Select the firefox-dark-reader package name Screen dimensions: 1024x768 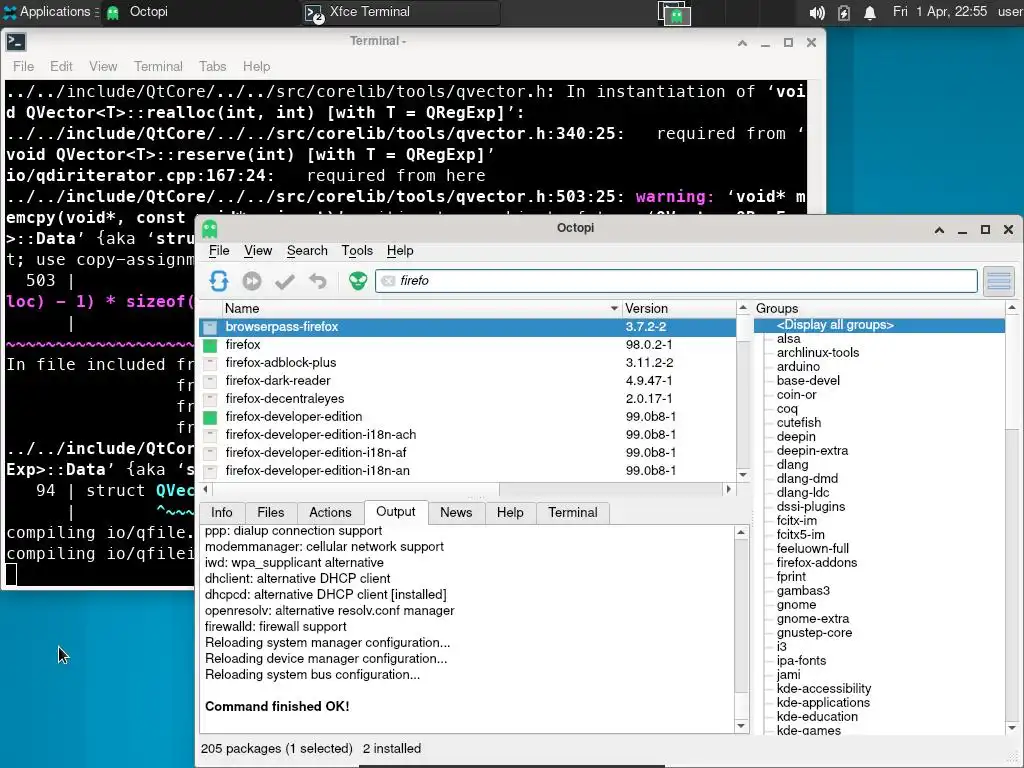coord(278,381)
